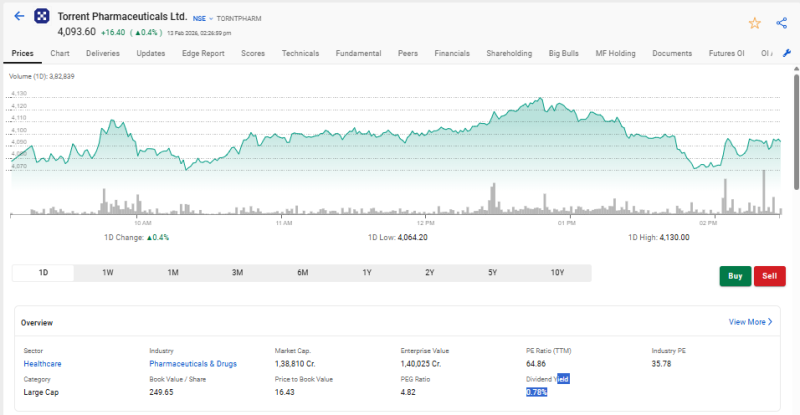The image size is (800, 415).
Task: Open the MF Holding tab
Action: (x=615, y=53)
